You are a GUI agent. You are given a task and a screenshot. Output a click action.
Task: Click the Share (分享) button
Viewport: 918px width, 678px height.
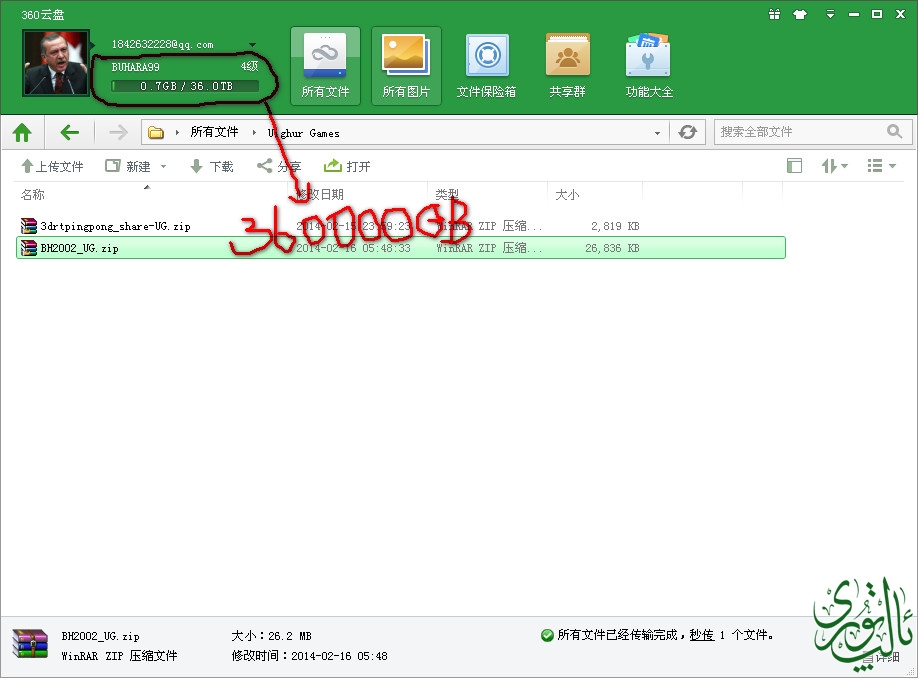[x=279, y=166]
